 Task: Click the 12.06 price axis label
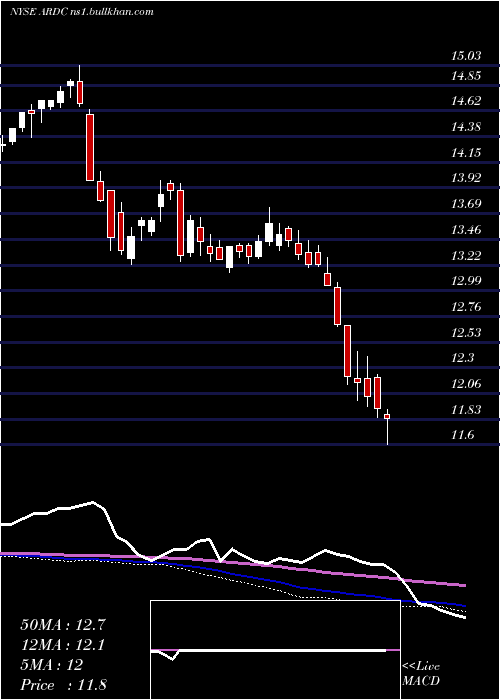(x=466, y=384)
